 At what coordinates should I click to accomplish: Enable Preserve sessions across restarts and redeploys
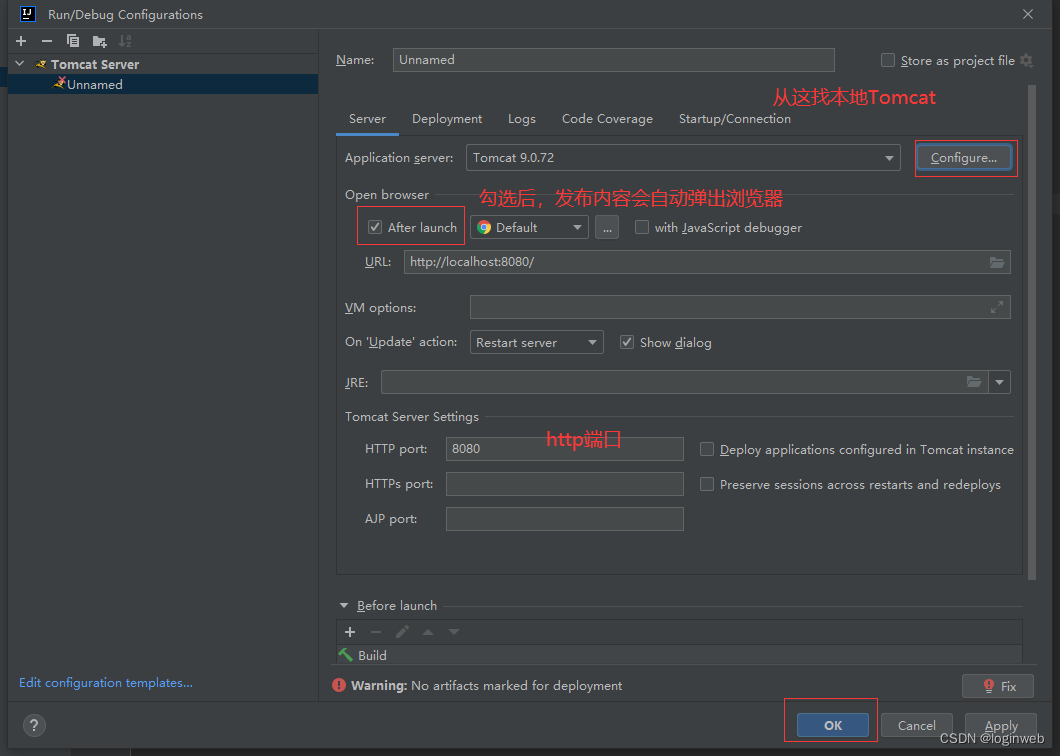pos(706,484)
